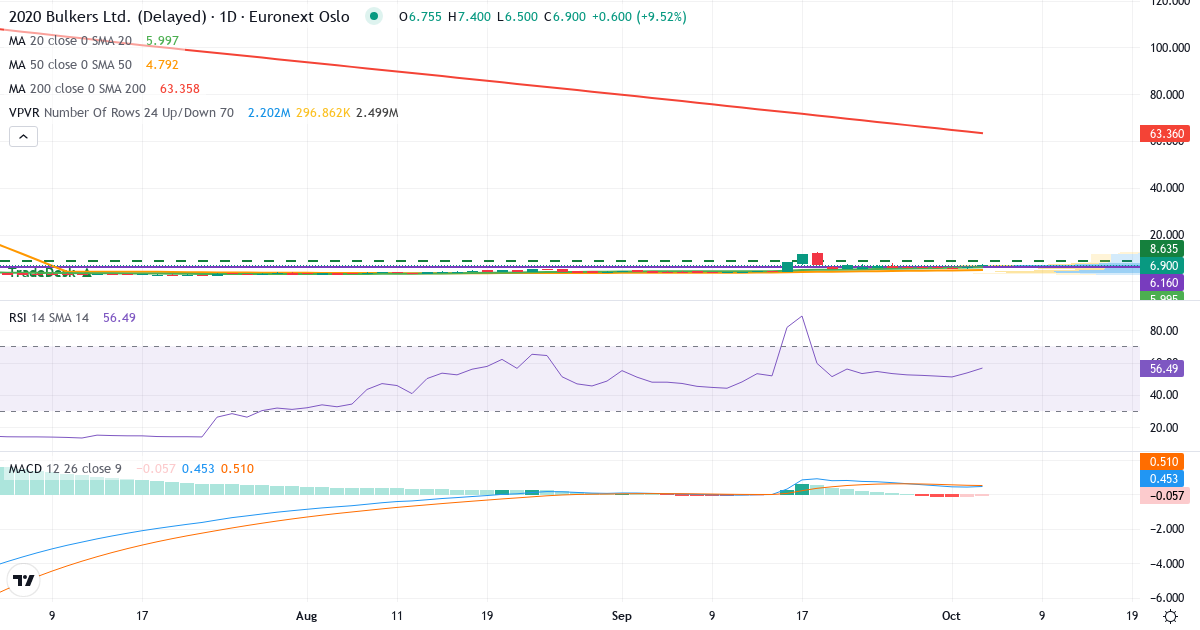Image resolution: width=1200 pixels, height=630 pixels.
Task: Click the 80.000 price axis label
Action: 1167,95
